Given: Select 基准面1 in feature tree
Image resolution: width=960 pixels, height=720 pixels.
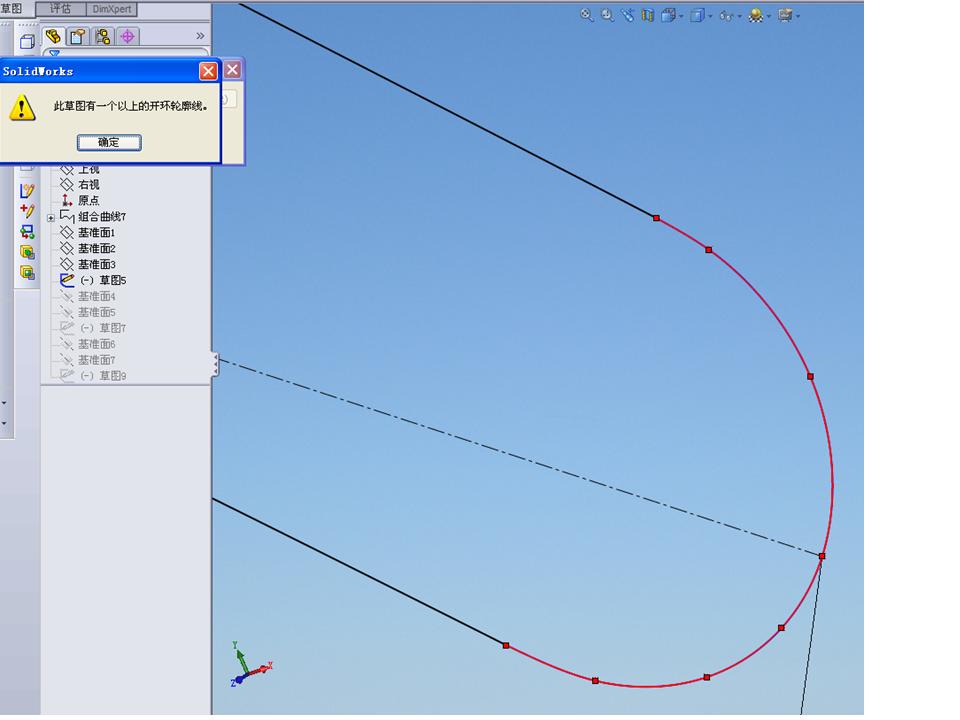Looking at the screenshot, I should click(x=96, y=232).
